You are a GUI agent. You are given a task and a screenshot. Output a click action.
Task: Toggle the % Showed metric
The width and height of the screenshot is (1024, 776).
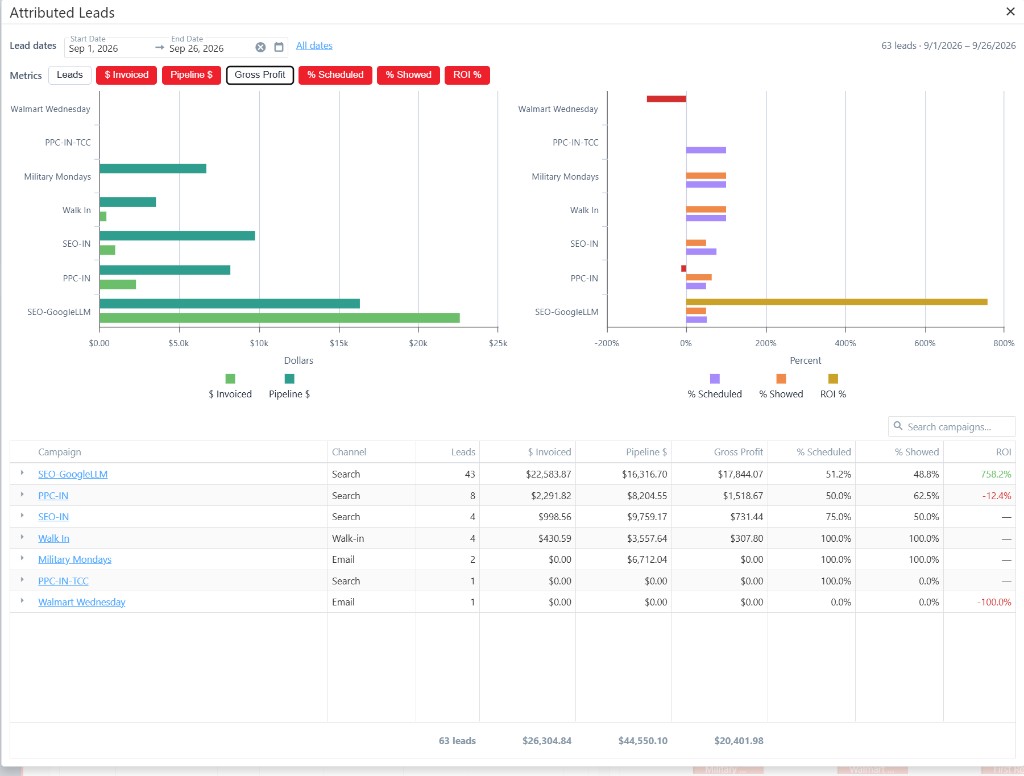tap(409, 75)
